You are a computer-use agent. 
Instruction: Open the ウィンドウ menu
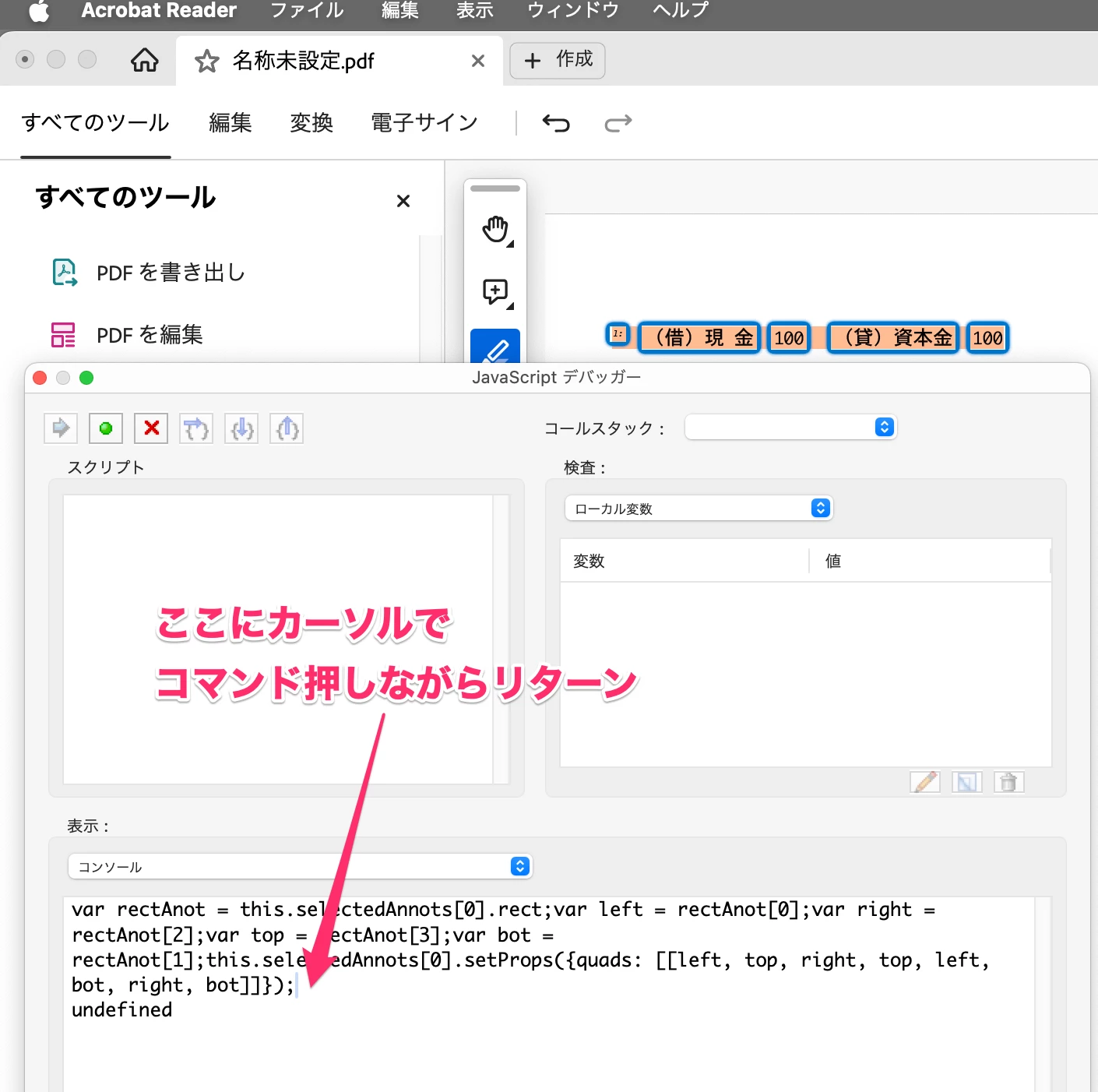point(573,11)
